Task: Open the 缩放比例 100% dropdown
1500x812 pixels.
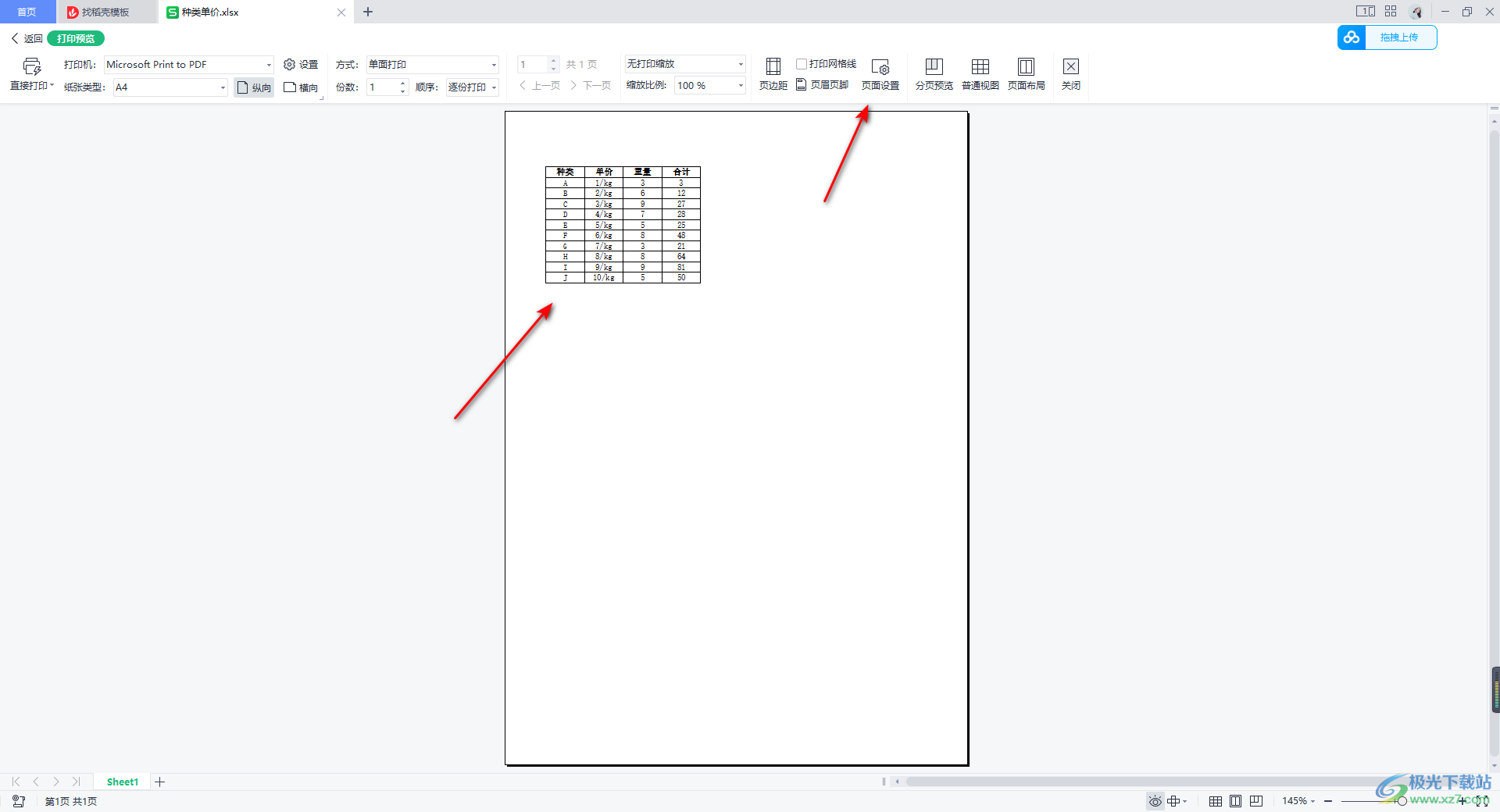Action: point(710,85)
